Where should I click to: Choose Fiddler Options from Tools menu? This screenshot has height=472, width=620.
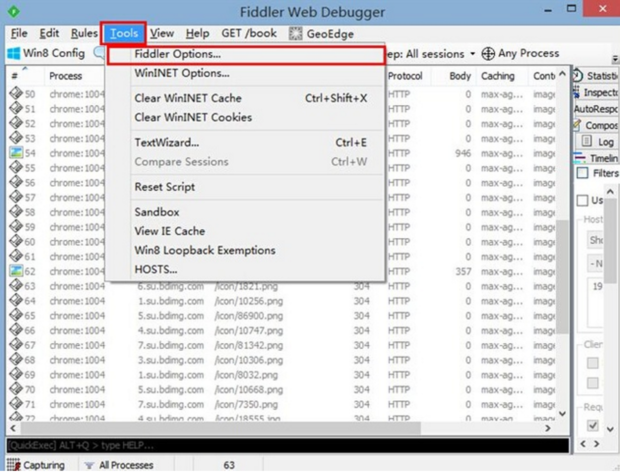click(178, 54)
